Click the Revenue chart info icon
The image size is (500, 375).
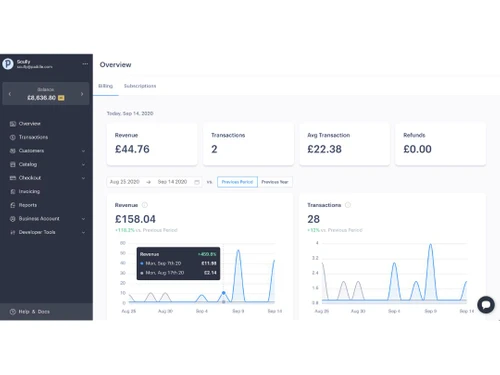click(145, 205)
